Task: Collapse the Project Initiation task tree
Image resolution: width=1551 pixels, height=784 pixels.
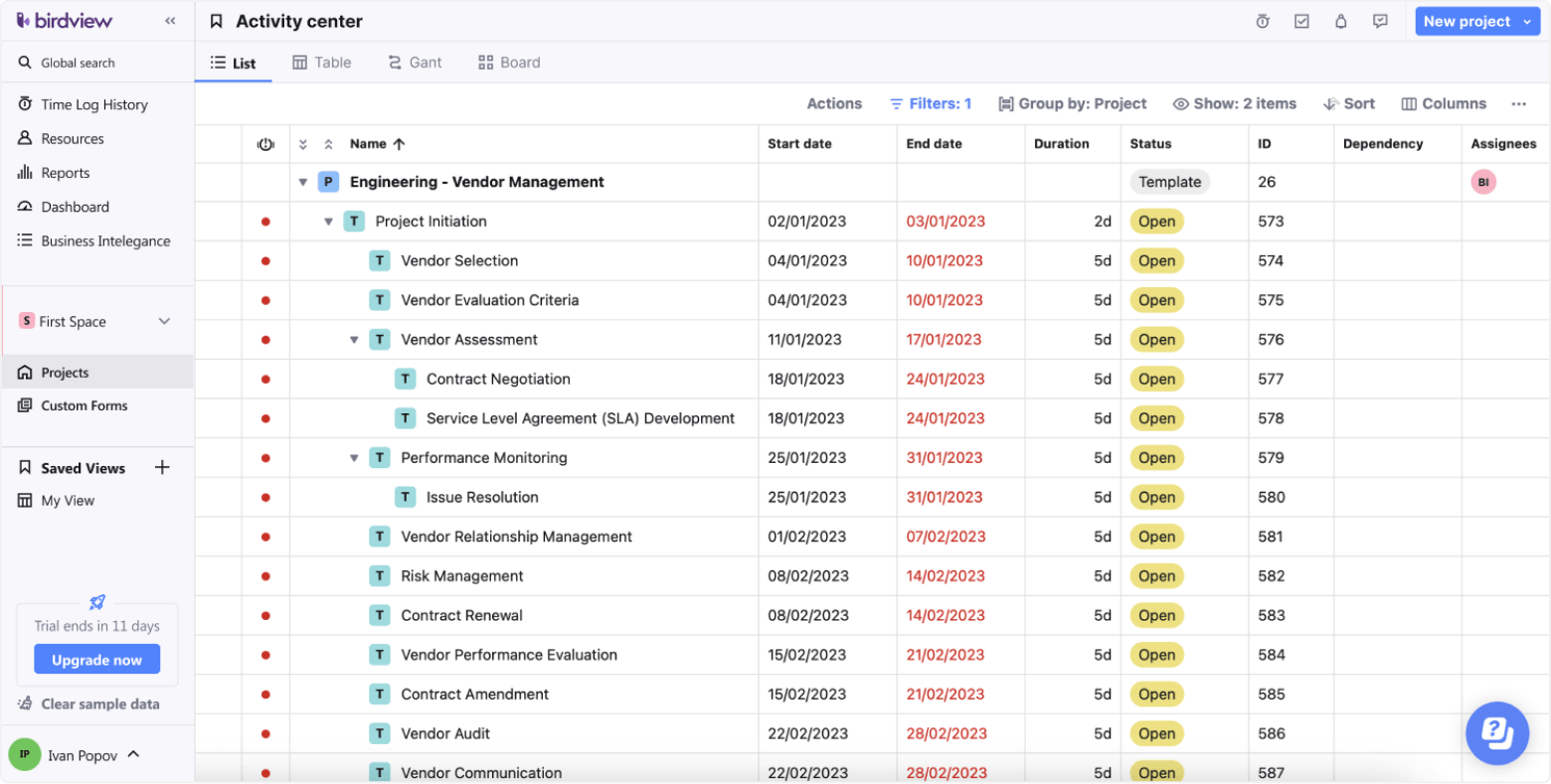Action: (x=328, y=222)
